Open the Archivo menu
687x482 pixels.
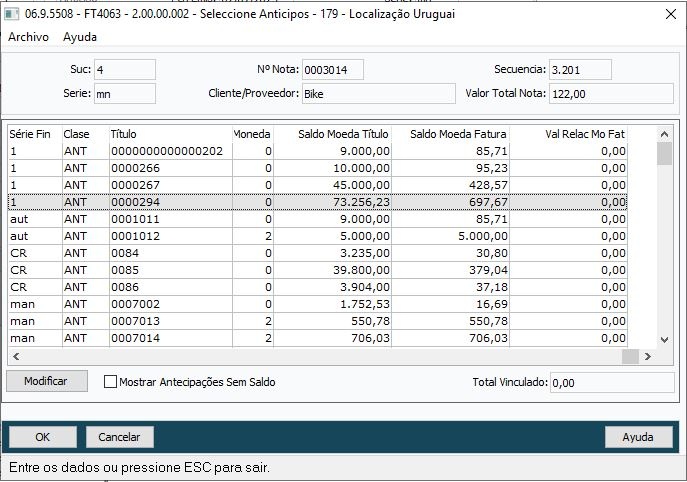28,37
